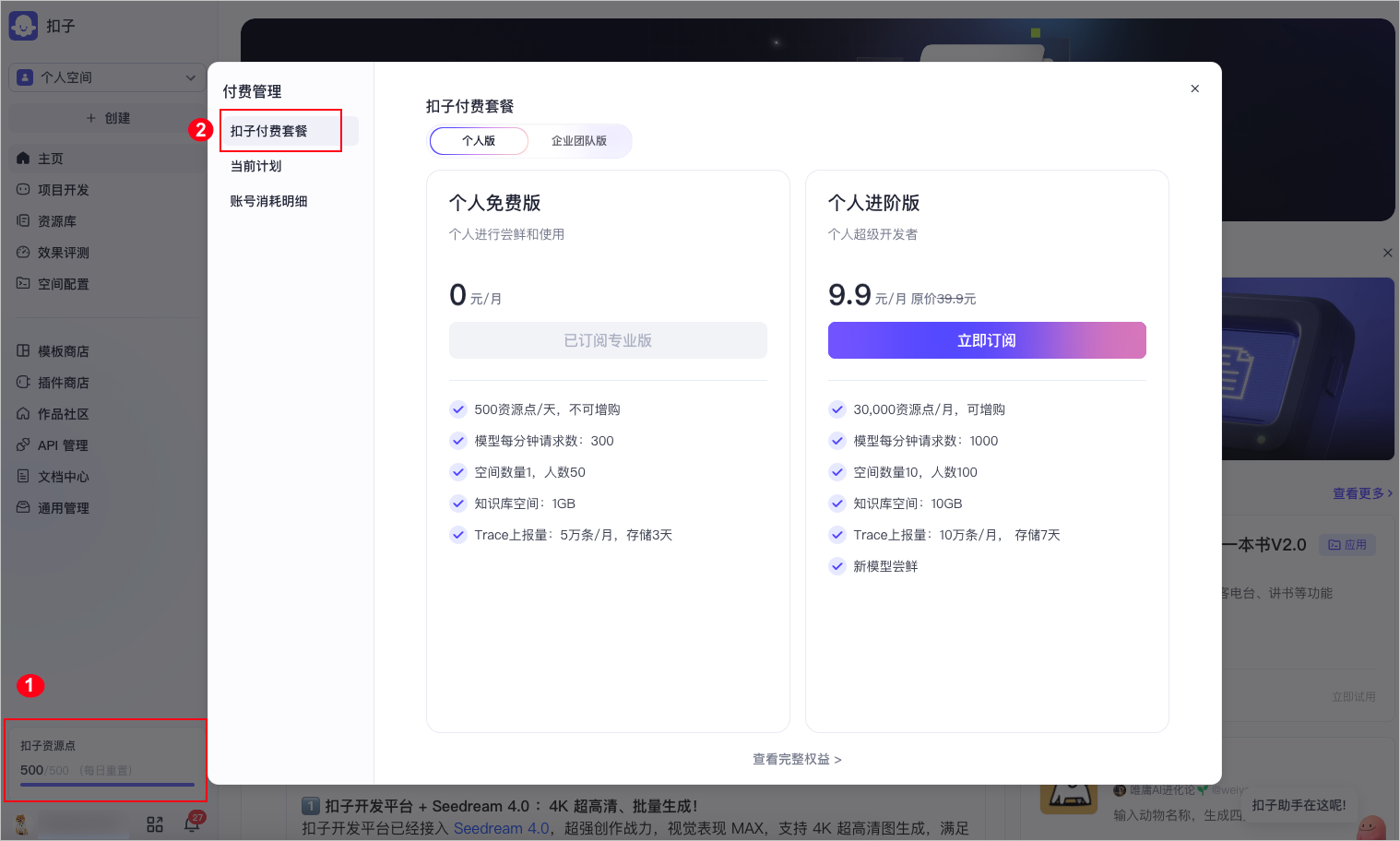1400x841 pixels.
Task: Close the 付费管理 dialog
Action: (1194, 89)
